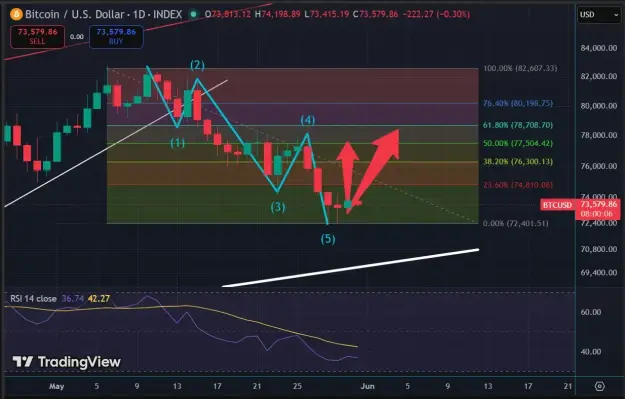
Task: Click the RSI 40.00 axis value
Action: (591, 352)
